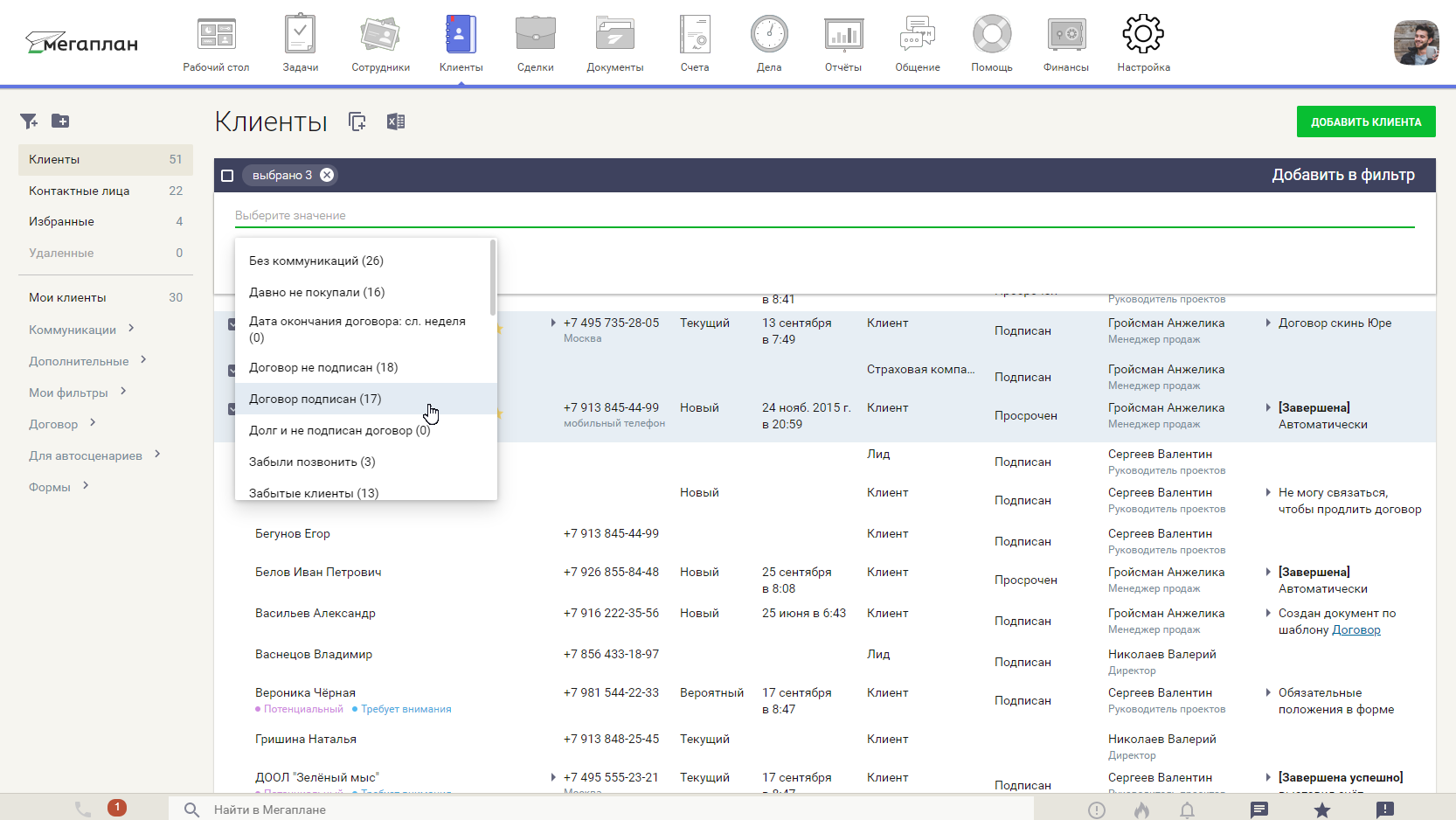1456x820 pixels.
Task: Click the flame icon in bottom bar
Action: [1142, 810]
